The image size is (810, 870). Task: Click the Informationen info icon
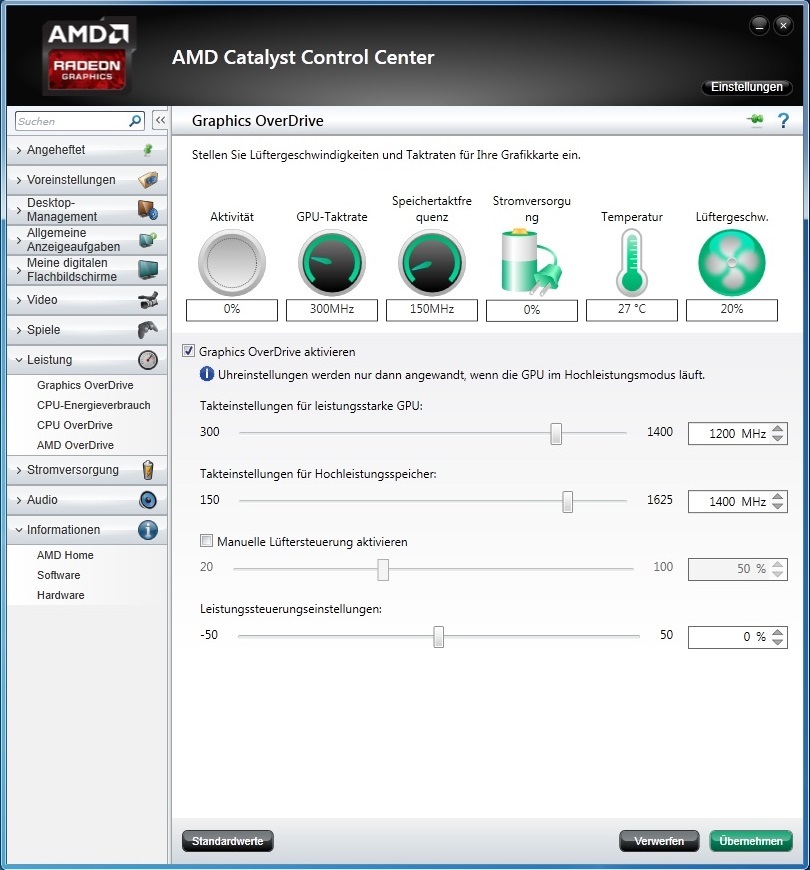pyautogui.click(x=148, y=530)
